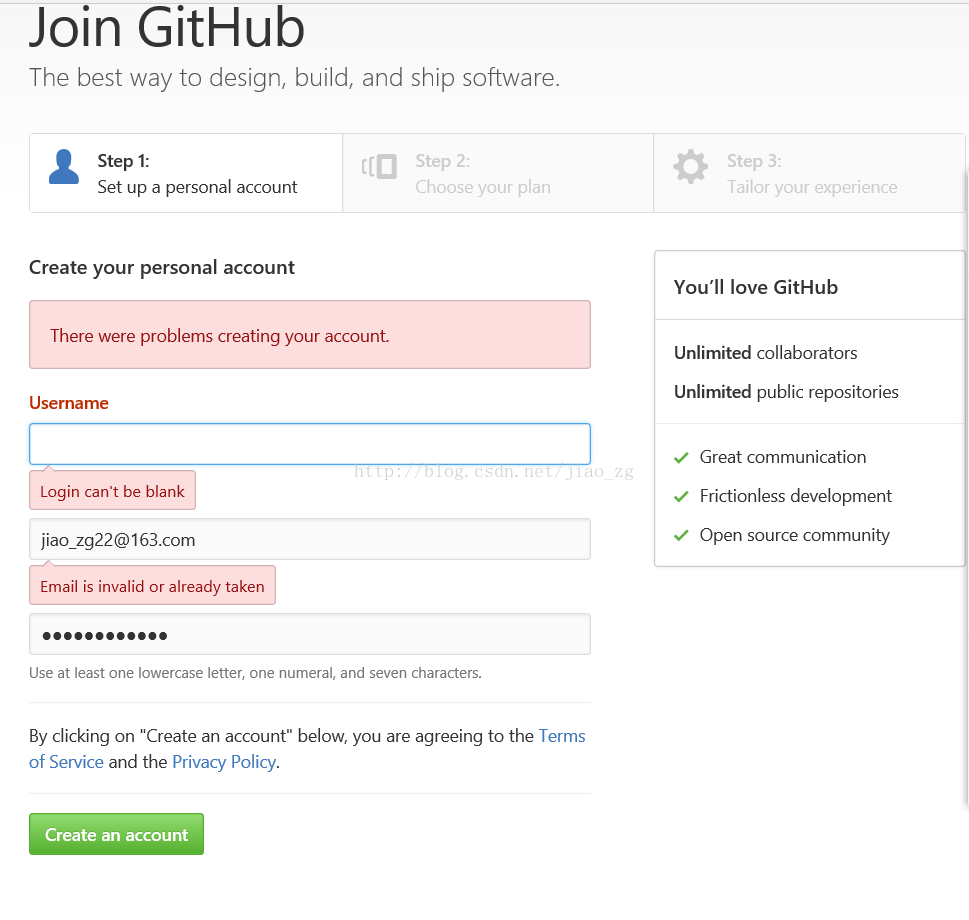
Task: Click the 'Unlimited public repositories' text
Action: point(786,392)
